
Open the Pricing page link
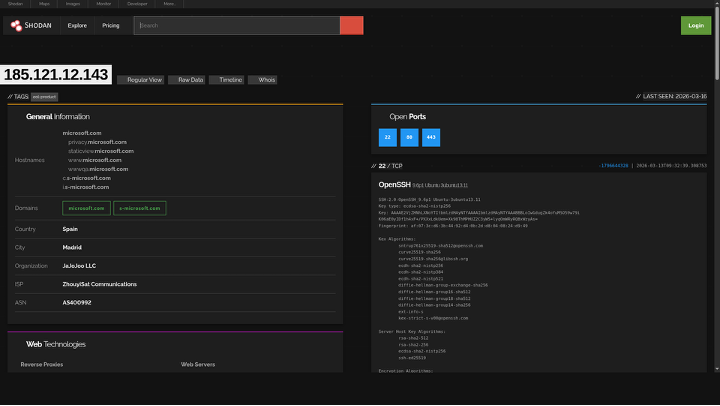pos(110,25)
